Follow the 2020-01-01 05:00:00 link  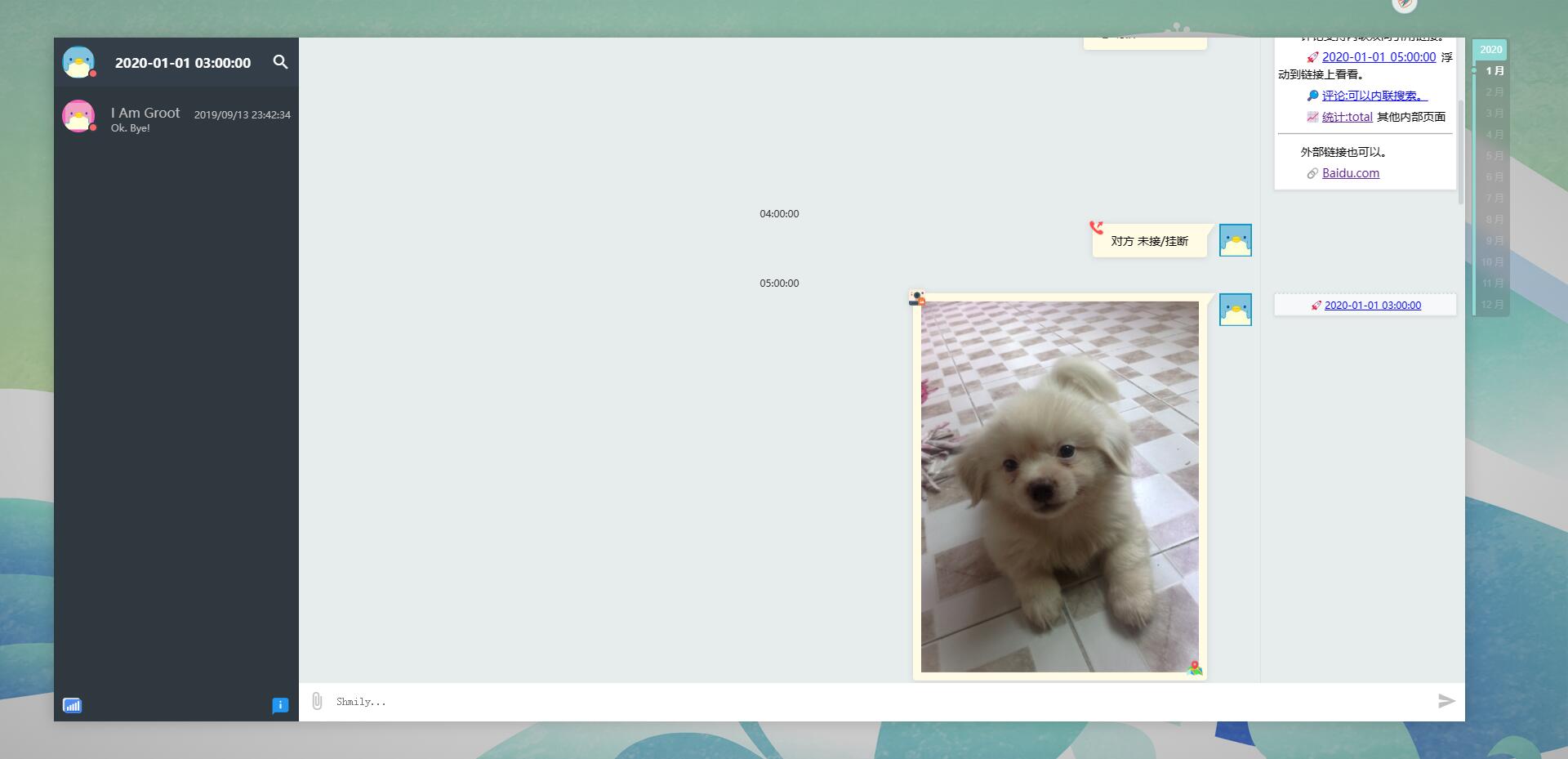[1379, 57]
